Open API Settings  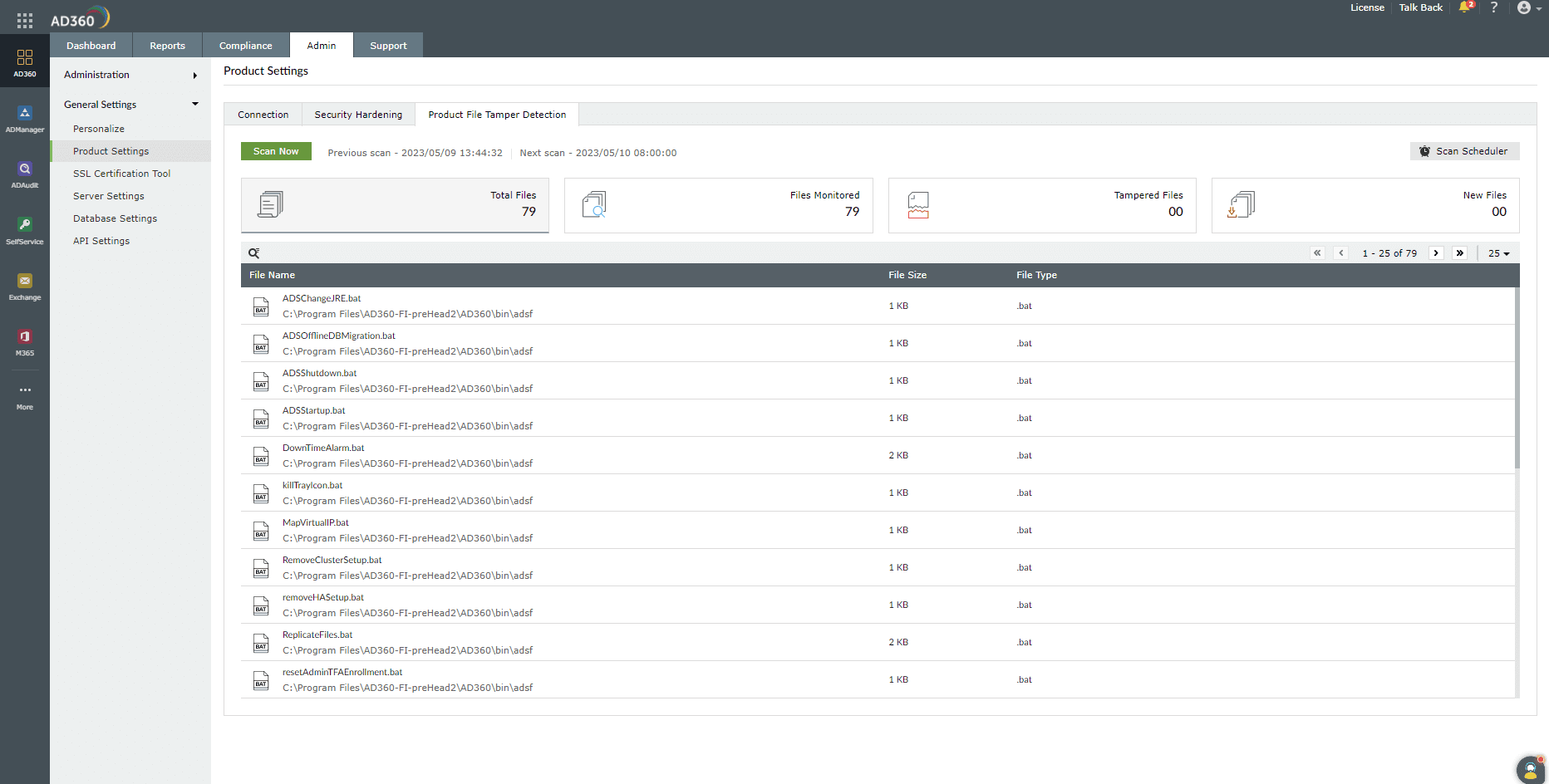click(x=101, y=241)
